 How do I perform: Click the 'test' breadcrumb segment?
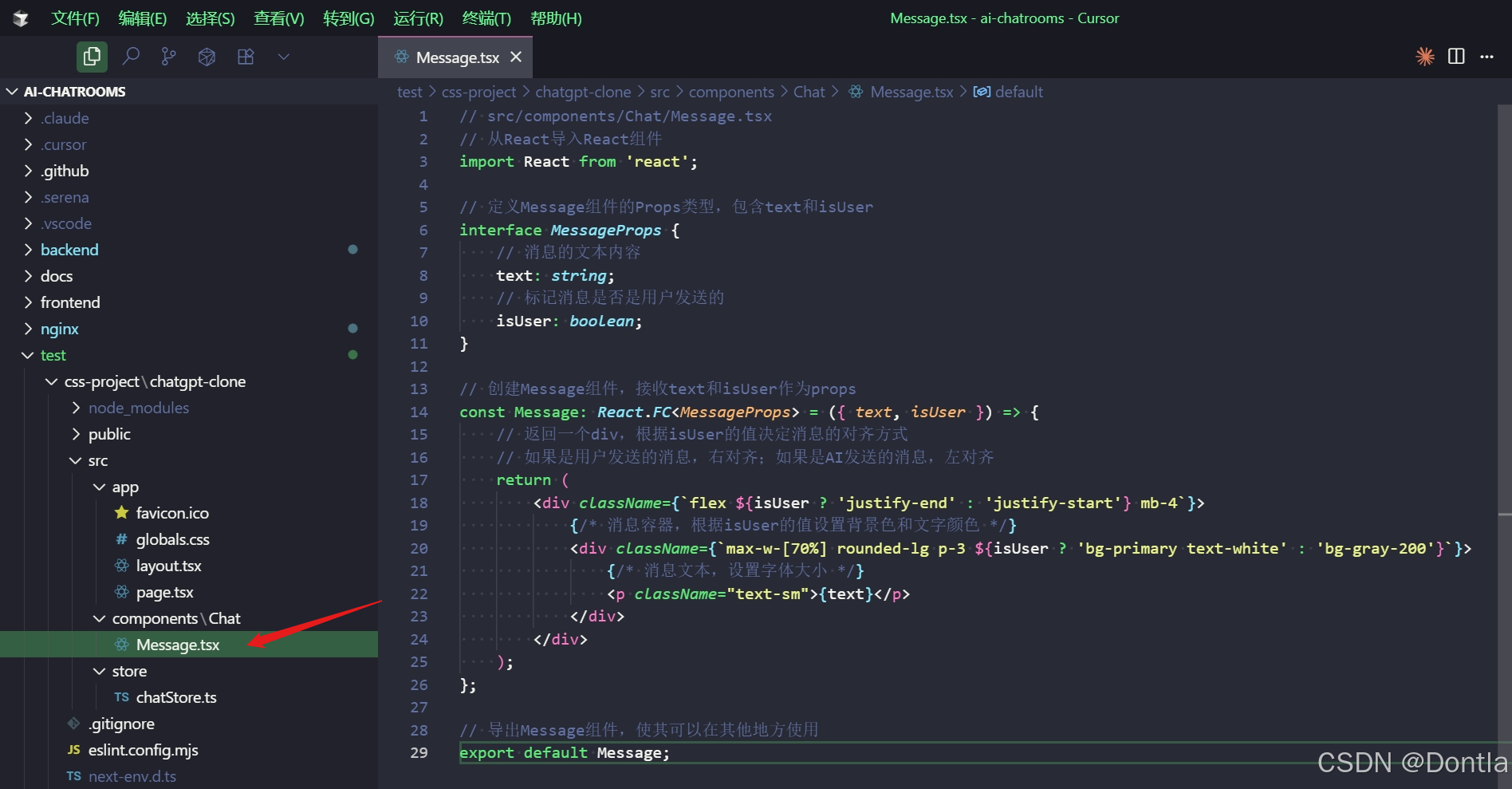click(x=409, y=92)
